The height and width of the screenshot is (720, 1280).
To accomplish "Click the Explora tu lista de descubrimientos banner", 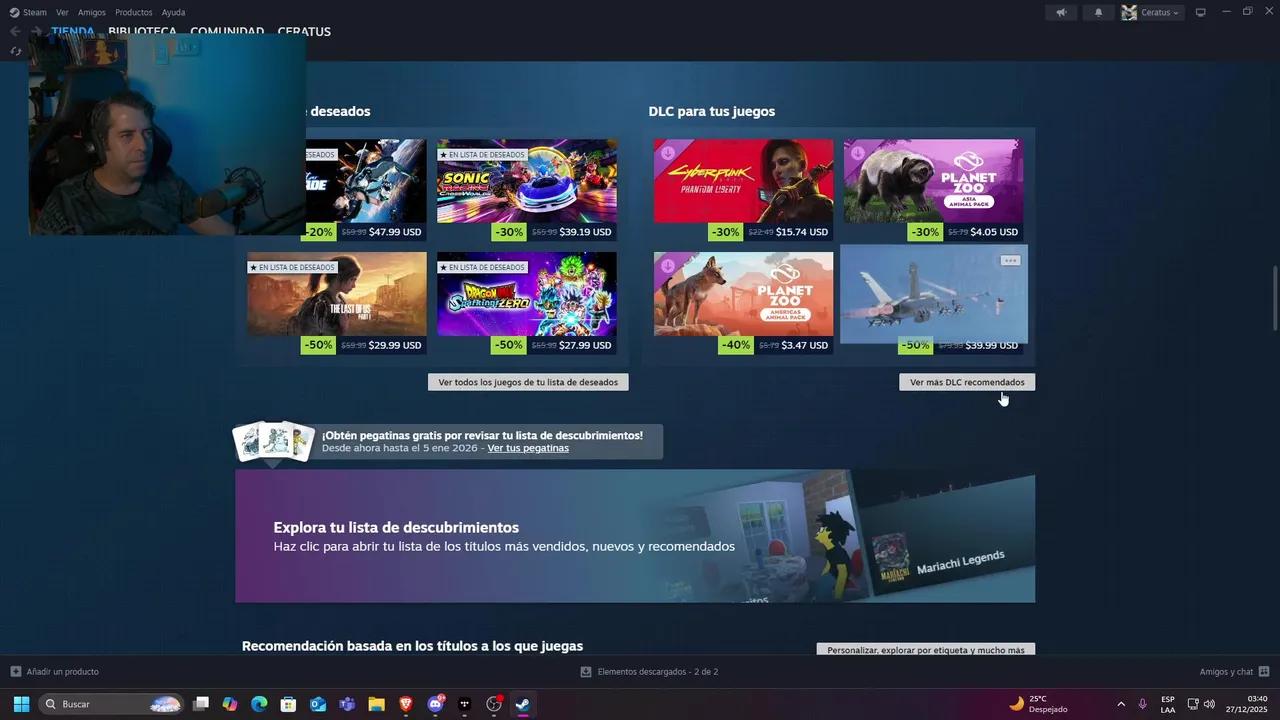I will [x=635, y=536].
